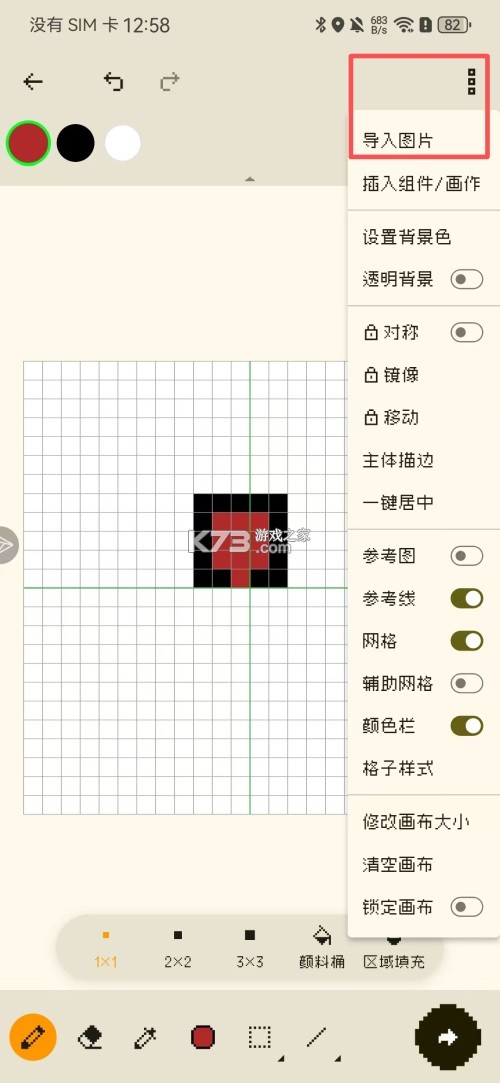Expand selection tool options corner arrow

280,1058
